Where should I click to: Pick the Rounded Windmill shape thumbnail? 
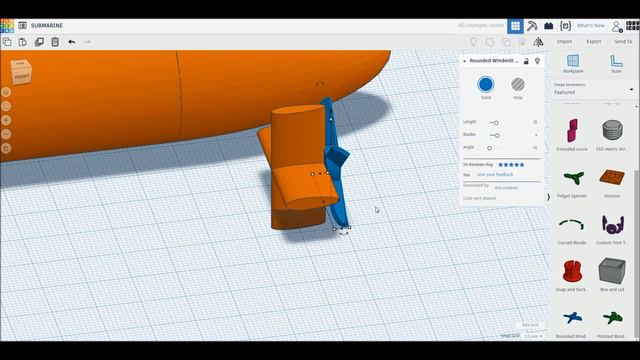[572, 317]
